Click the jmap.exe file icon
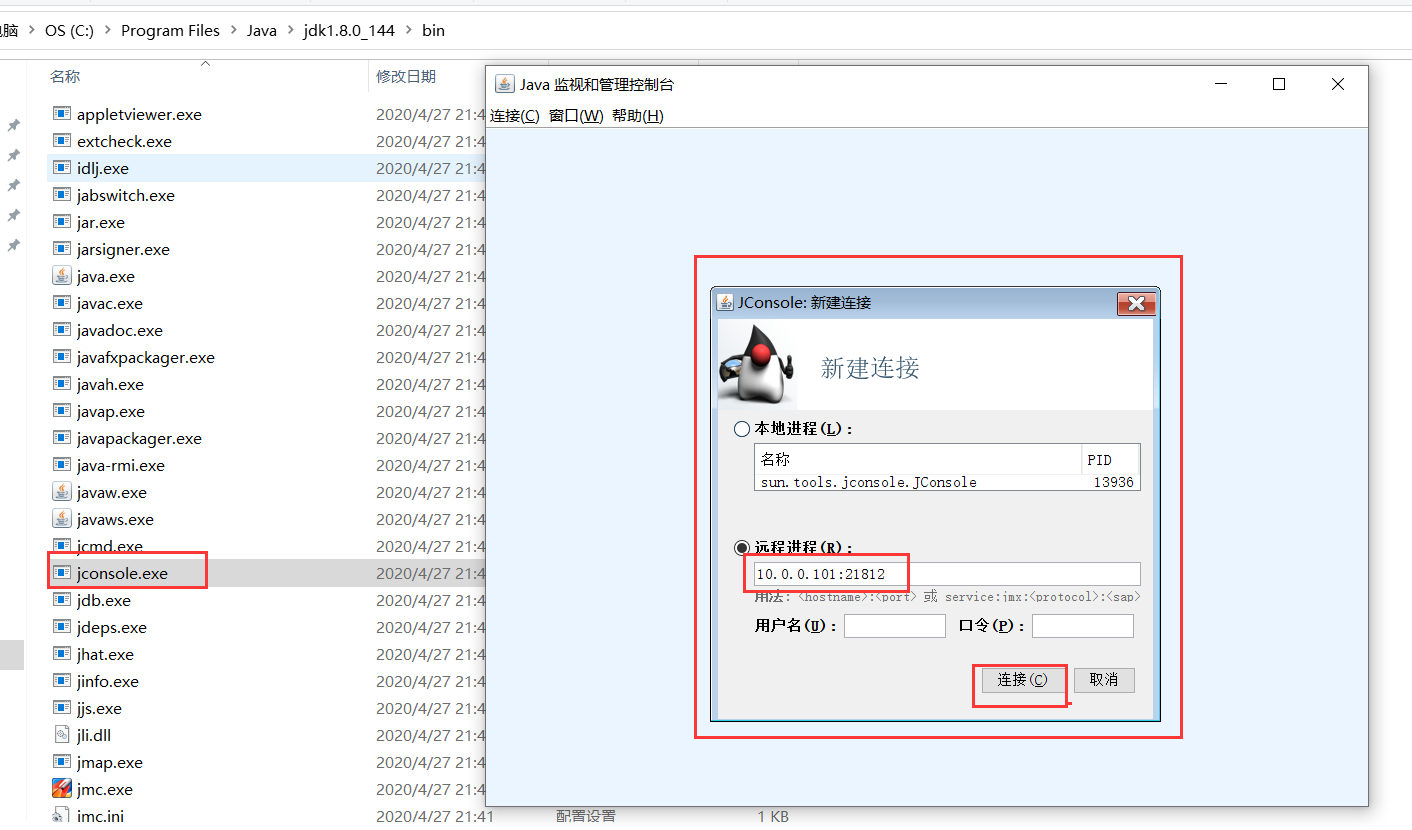This screenshot has width=1412, height=830. coord(62,762)
